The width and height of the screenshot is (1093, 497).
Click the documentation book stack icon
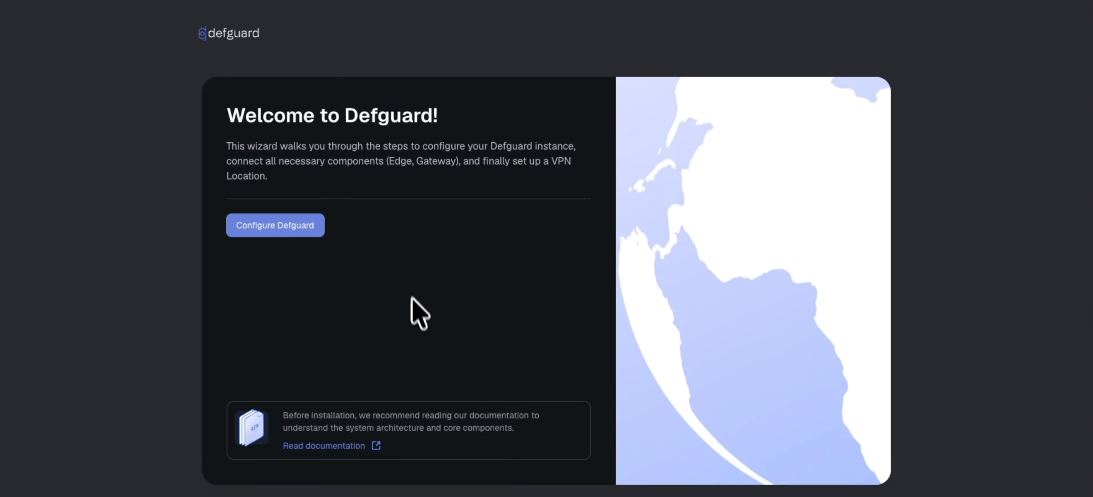(x=252, y=428)
